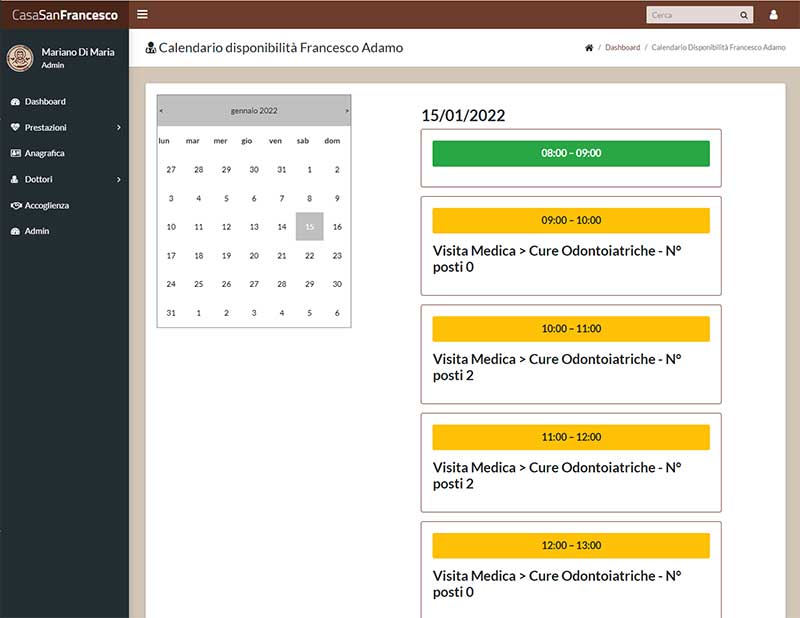
Task: Click the 'lun' weekday header
Action: point(164,141)
